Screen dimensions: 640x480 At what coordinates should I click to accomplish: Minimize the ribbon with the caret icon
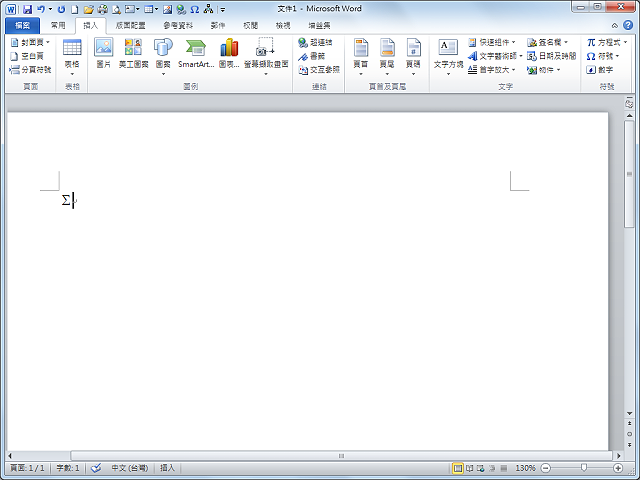pos(615,26)
